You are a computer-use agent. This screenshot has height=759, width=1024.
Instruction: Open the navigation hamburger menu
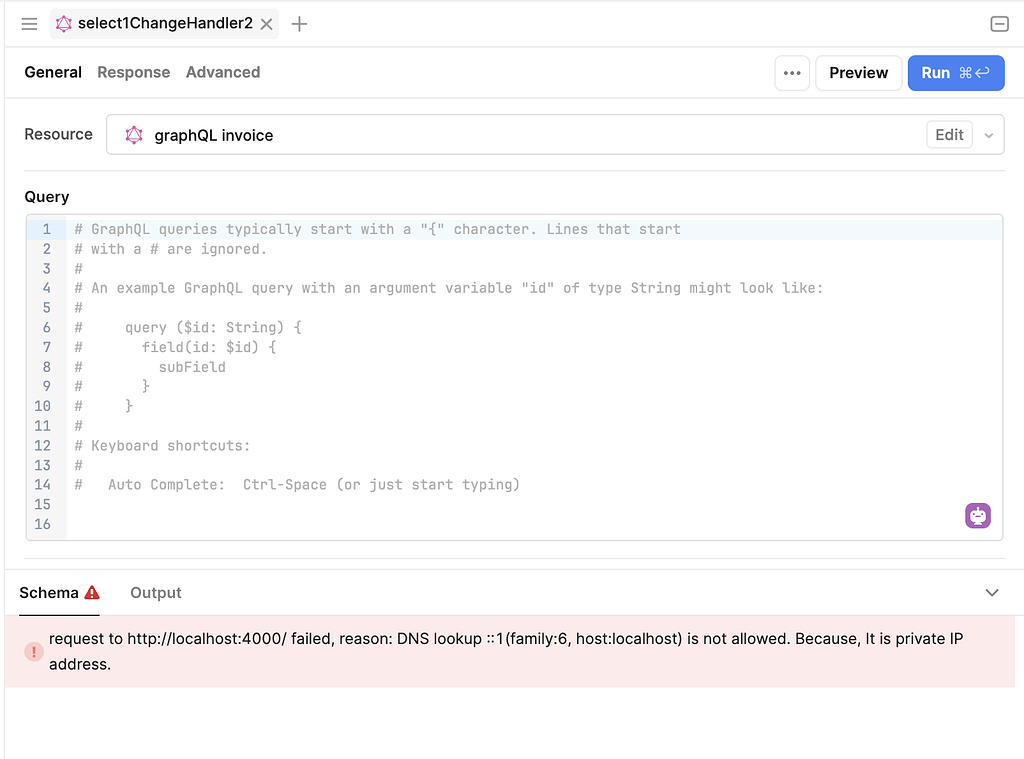pyautogui.click(x=29, y=23)
